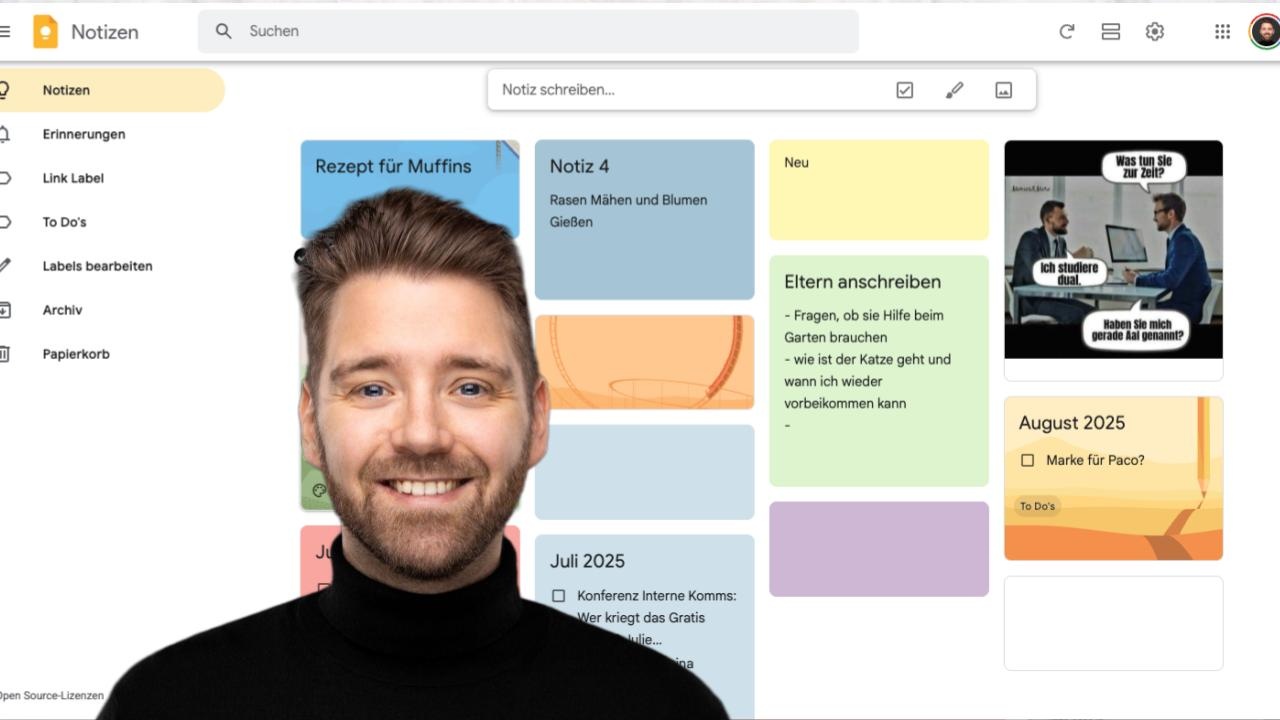Open the Open Source-Lizenzen link
The image size is (1280, 720).
pos(50,695)
